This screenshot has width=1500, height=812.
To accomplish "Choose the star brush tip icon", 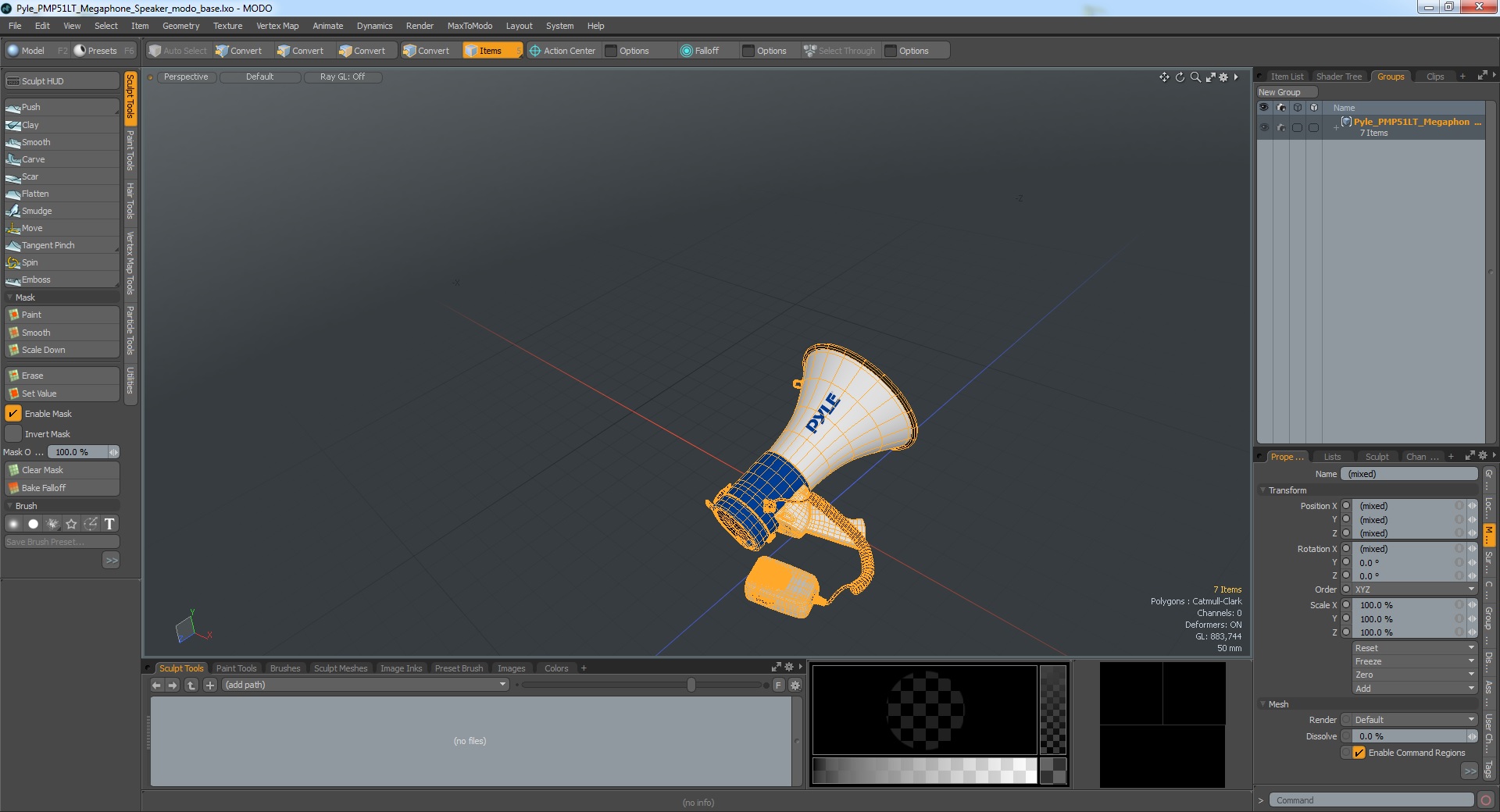I will [72, 524].
